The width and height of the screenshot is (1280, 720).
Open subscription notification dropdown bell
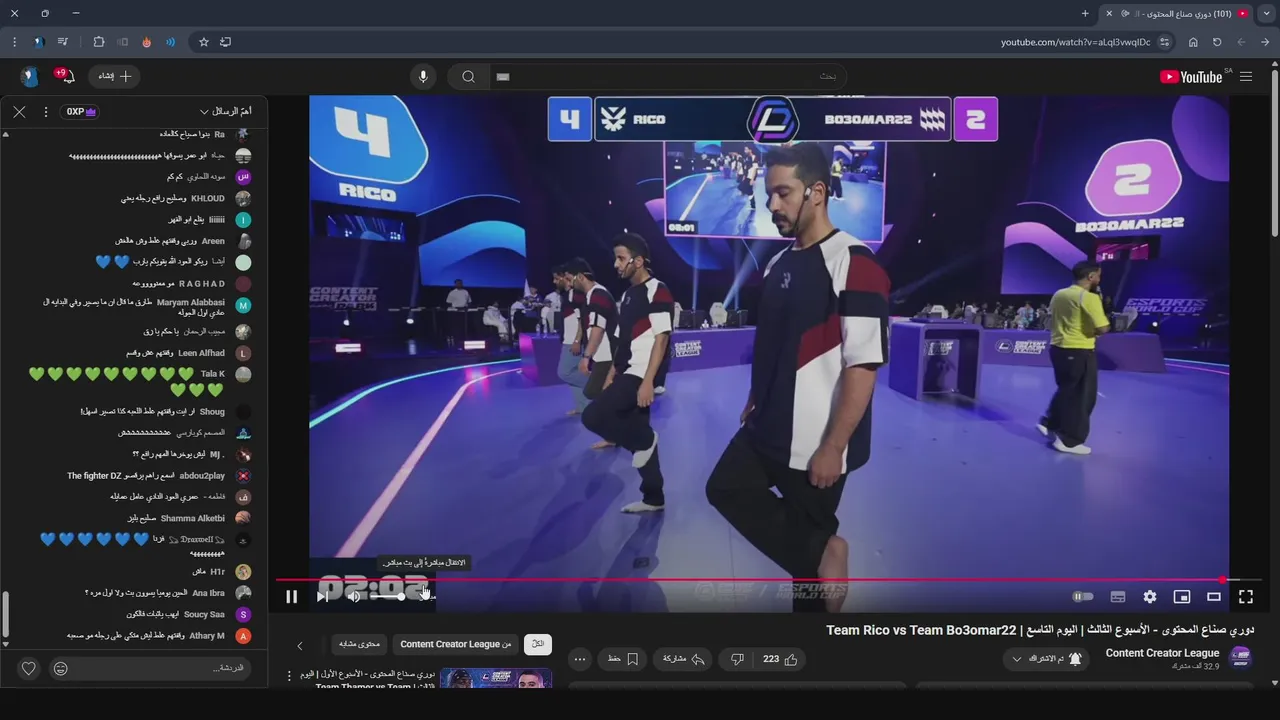pos(1046,659)
